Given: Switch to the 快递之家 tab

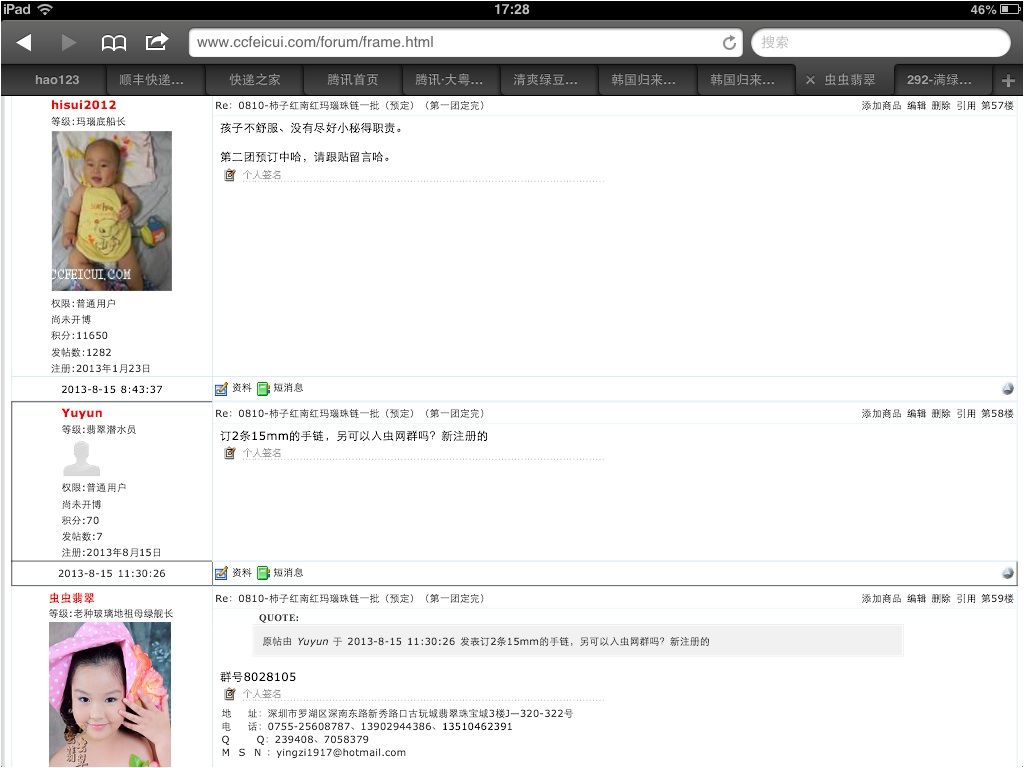Looking at the screenshot, I should (255, 80).
